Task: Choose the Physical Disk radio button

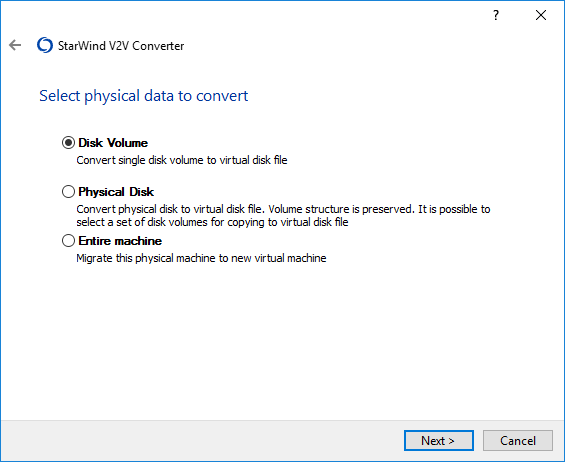Action: pyautogui.click(x=68, y=192)
